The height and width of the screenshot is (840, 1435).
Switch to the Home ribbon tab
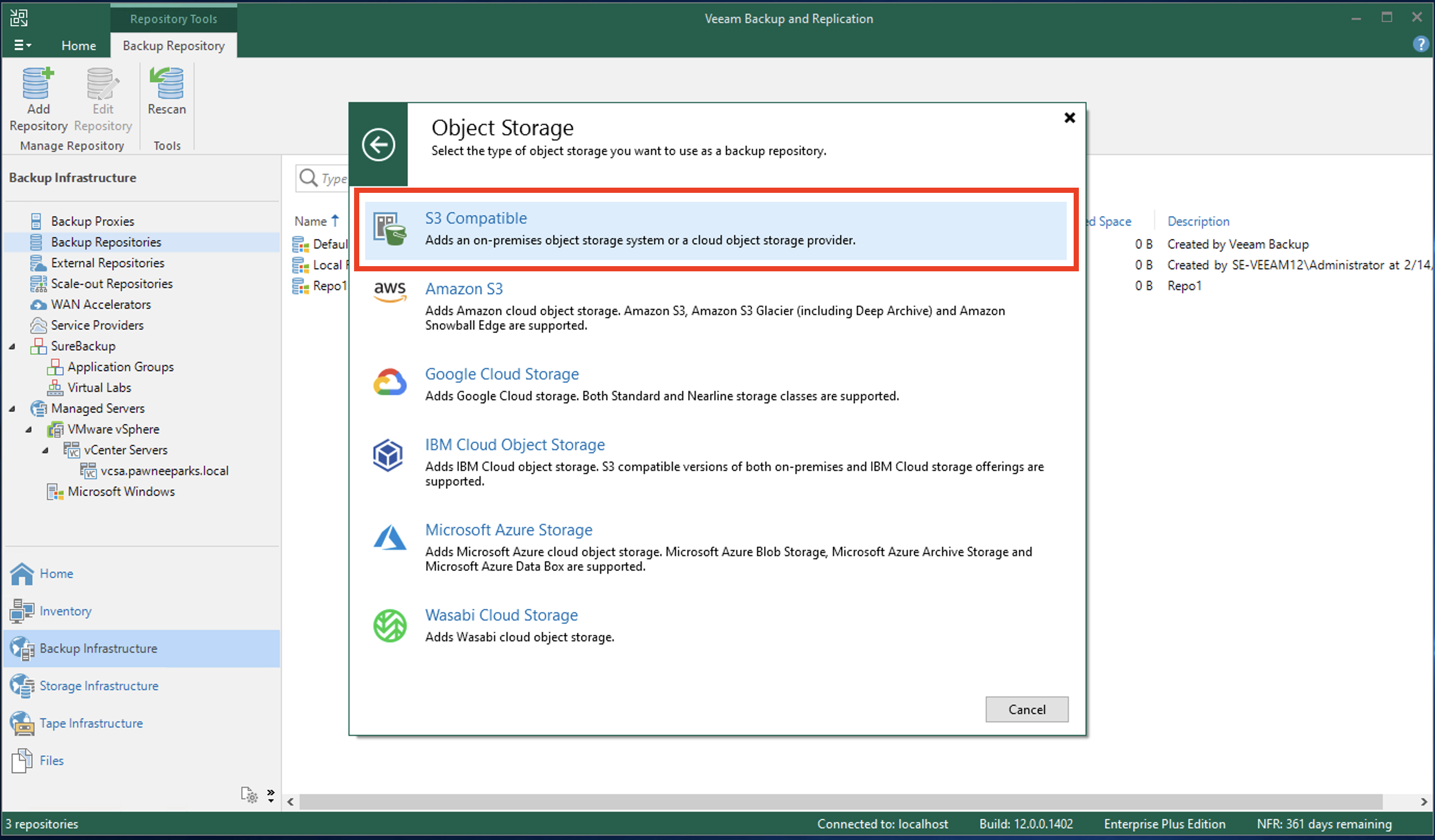pos(79,46)
